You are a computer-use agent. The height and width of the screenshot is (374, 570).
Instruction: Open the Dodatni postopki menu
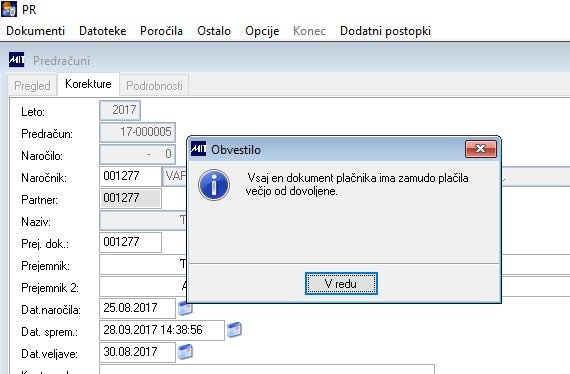385,31
